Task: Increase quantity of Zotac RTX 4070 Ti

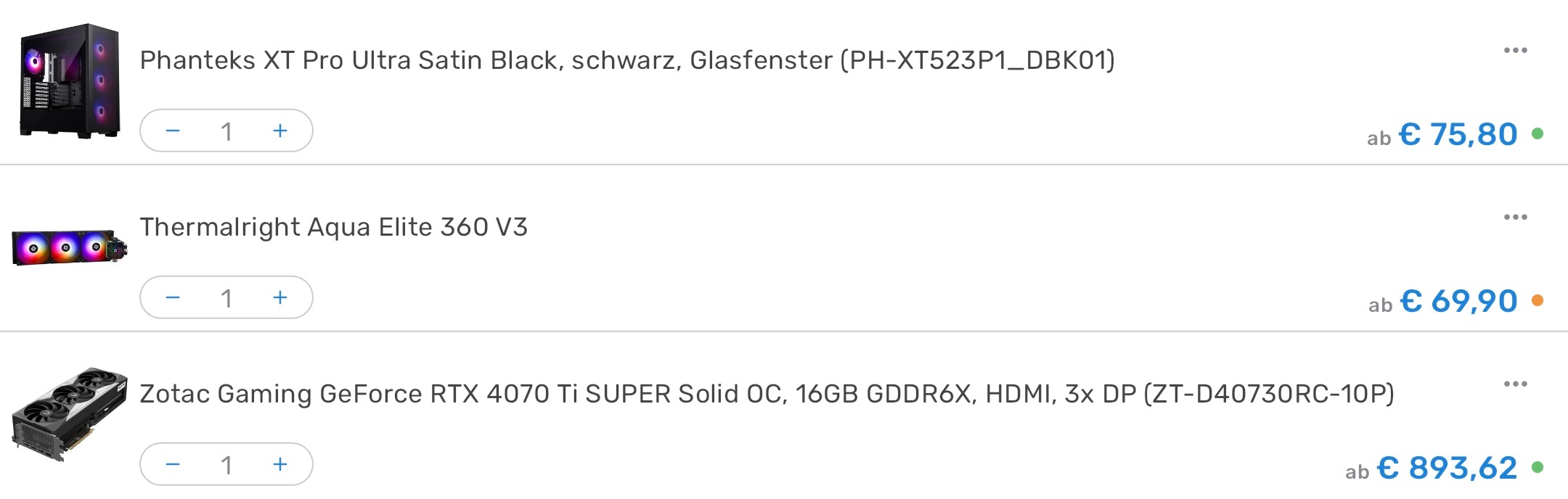Action: coord(280,464)
